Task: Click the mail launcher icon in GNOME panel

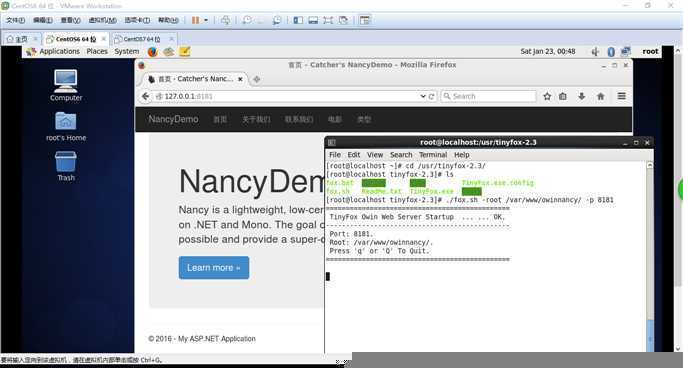Action: [169, 52]
